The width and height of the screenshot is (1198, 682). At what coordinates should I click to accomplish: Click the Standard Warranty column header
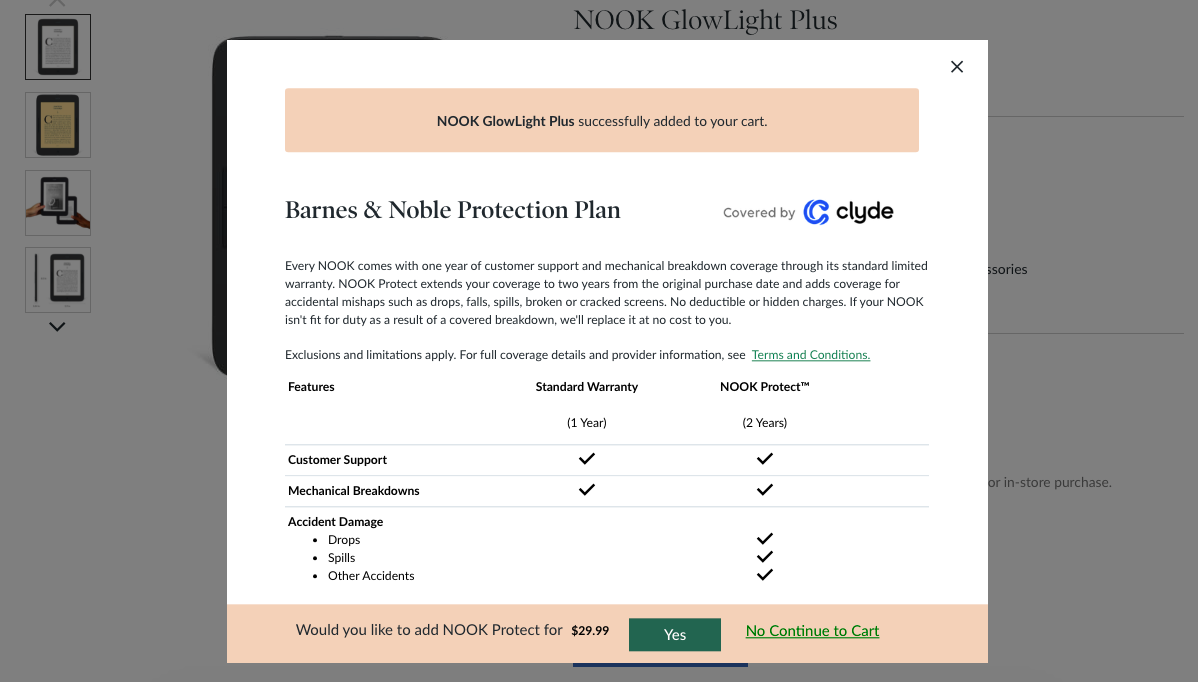click(587, 387)
